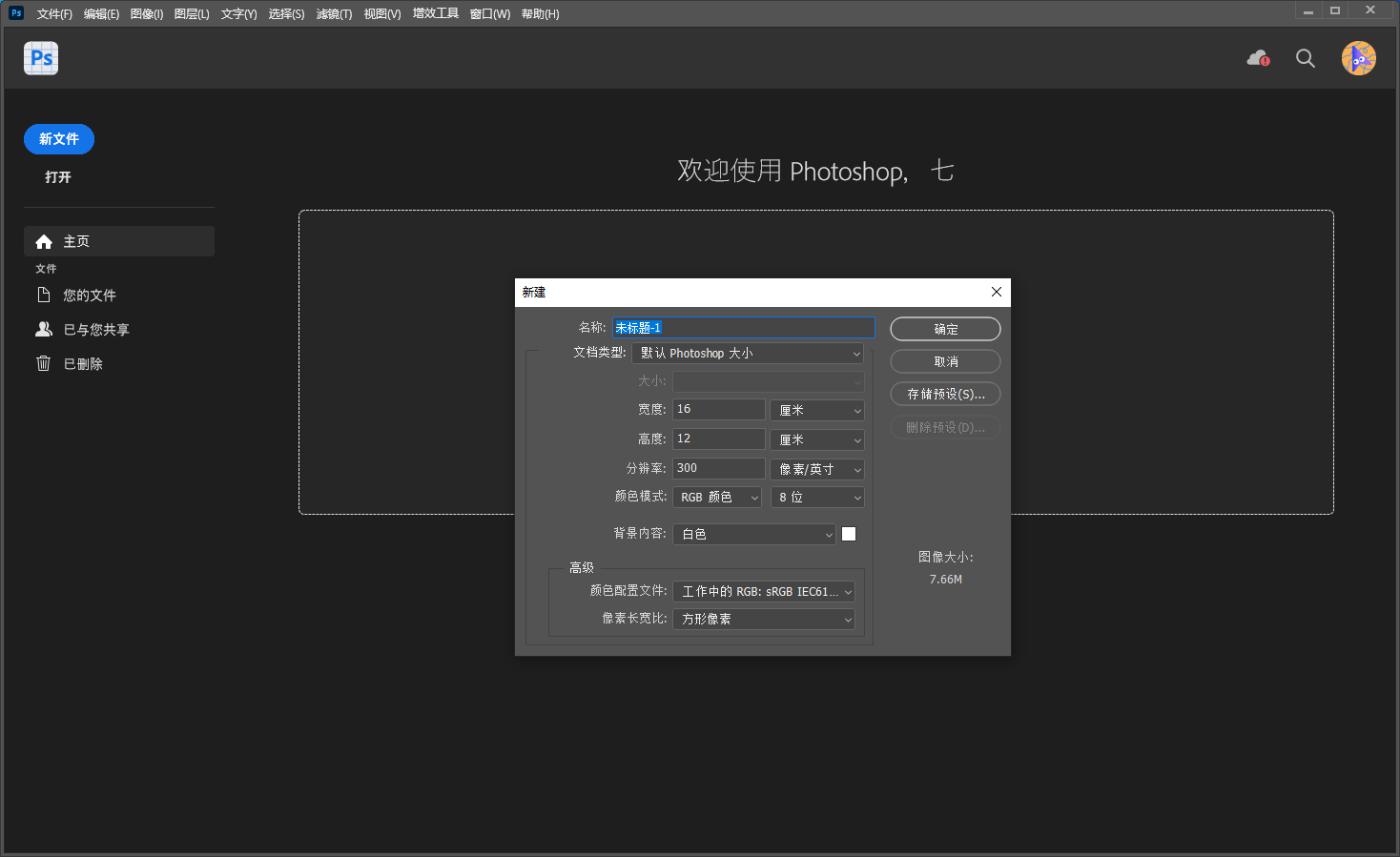Click the 您的文件 document icon

(44, 296)
